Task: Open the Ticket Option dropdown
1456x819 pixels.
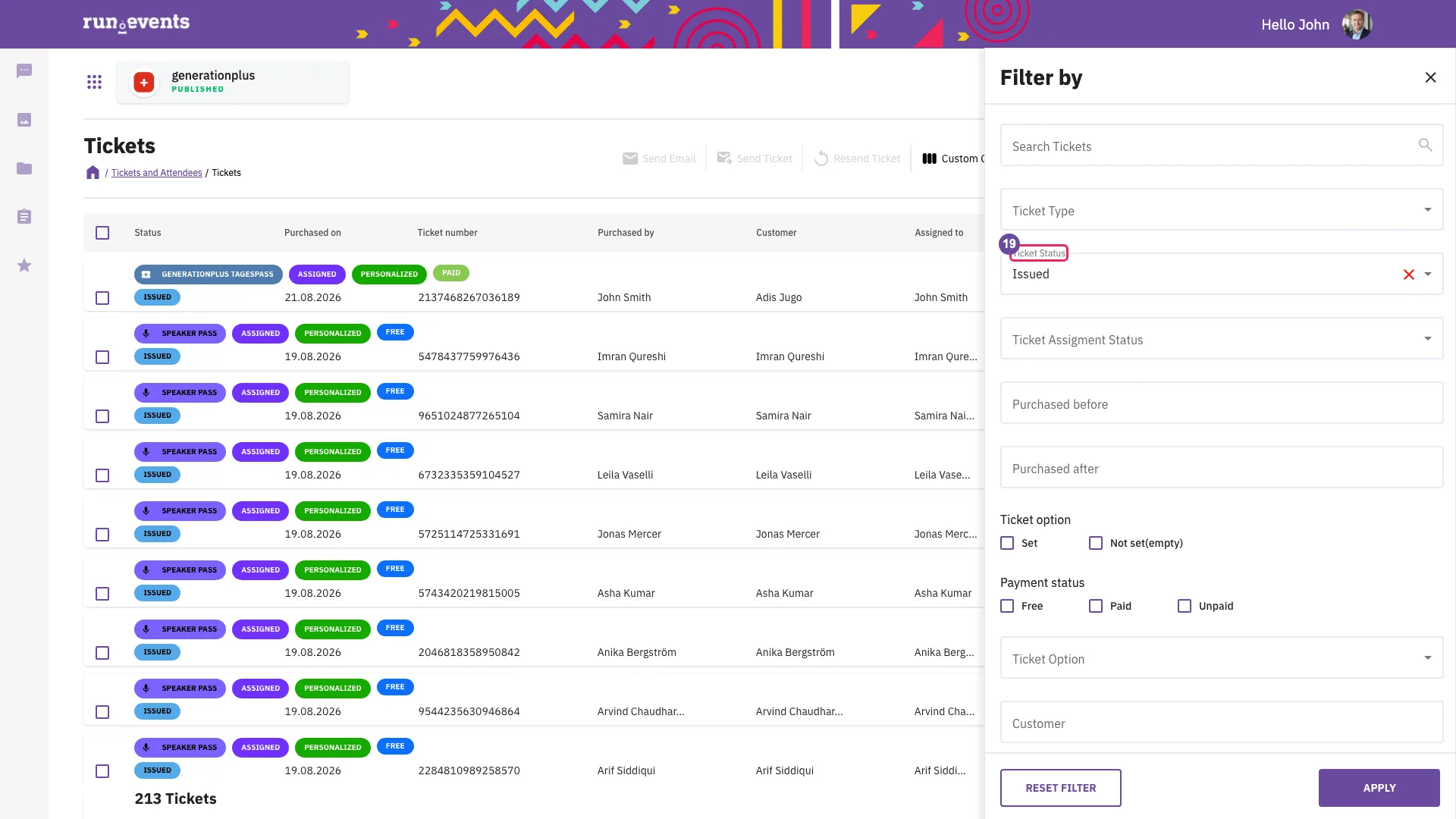Action: [1221, 658]
